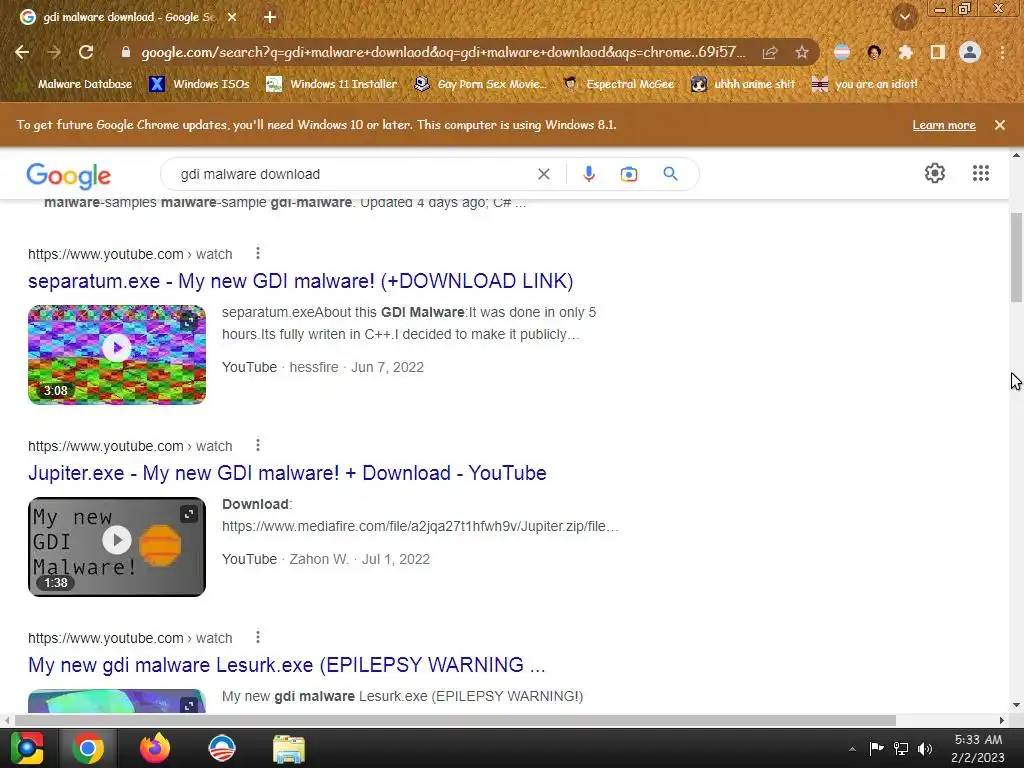Open the Gay Porn Sex Movie... bookmark
1024x768 pixels.
[481, 84]
